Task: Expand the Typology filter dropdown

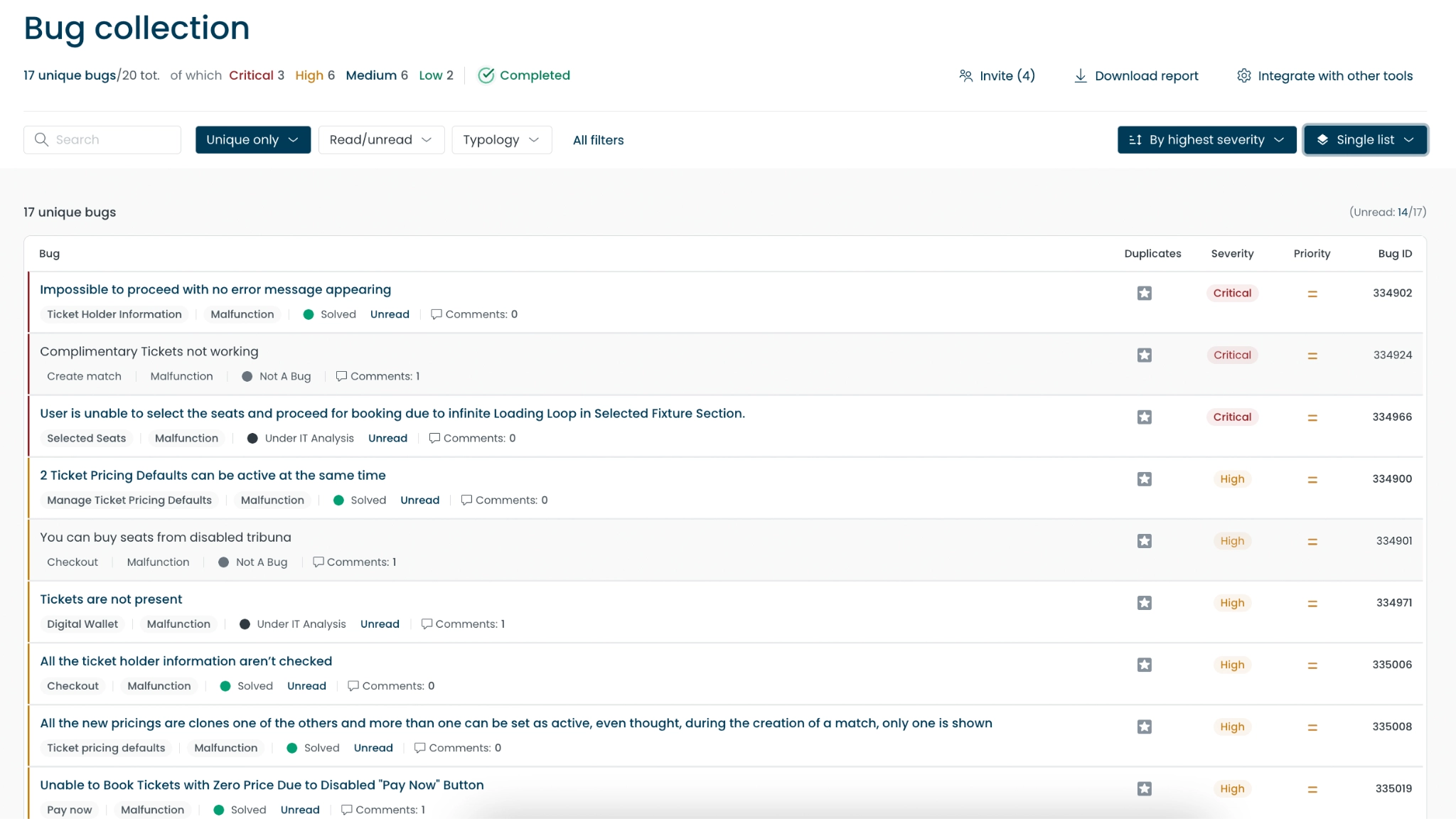Action: coord(501,139)
